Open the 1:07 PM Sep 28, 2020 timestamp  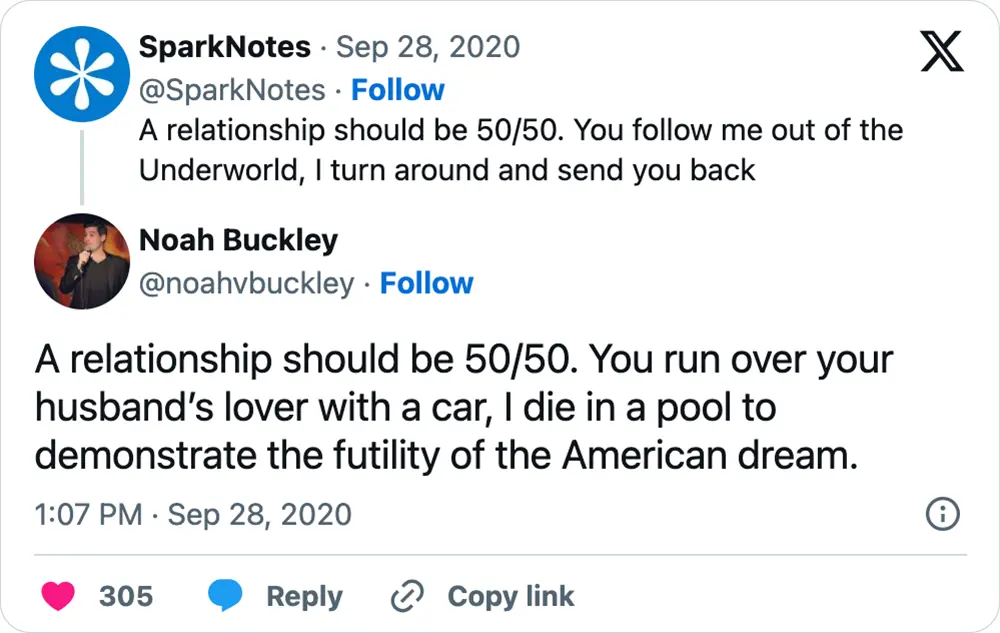click(191, 513)
